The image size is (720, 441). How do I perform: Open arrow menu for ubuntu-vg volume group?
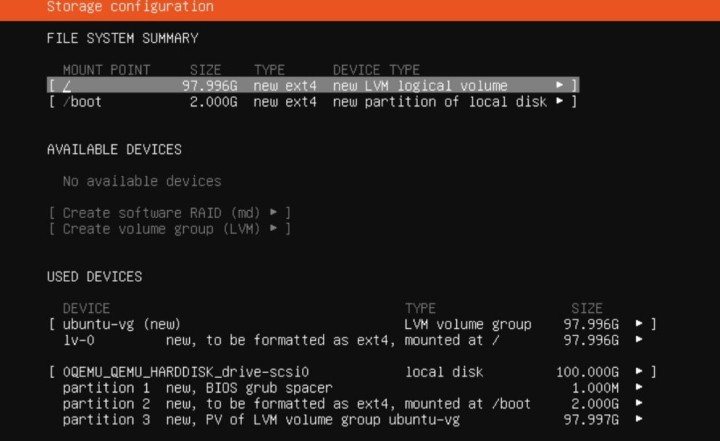pyautogui.click(x=639, y=323)
